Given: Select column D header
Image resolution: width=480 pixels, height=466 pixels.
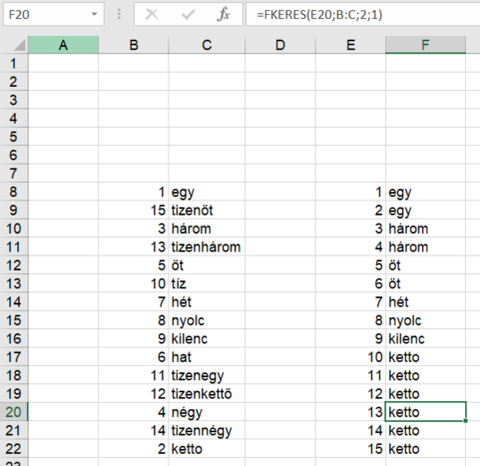Looking at the screenshot, I should [280, 45].
